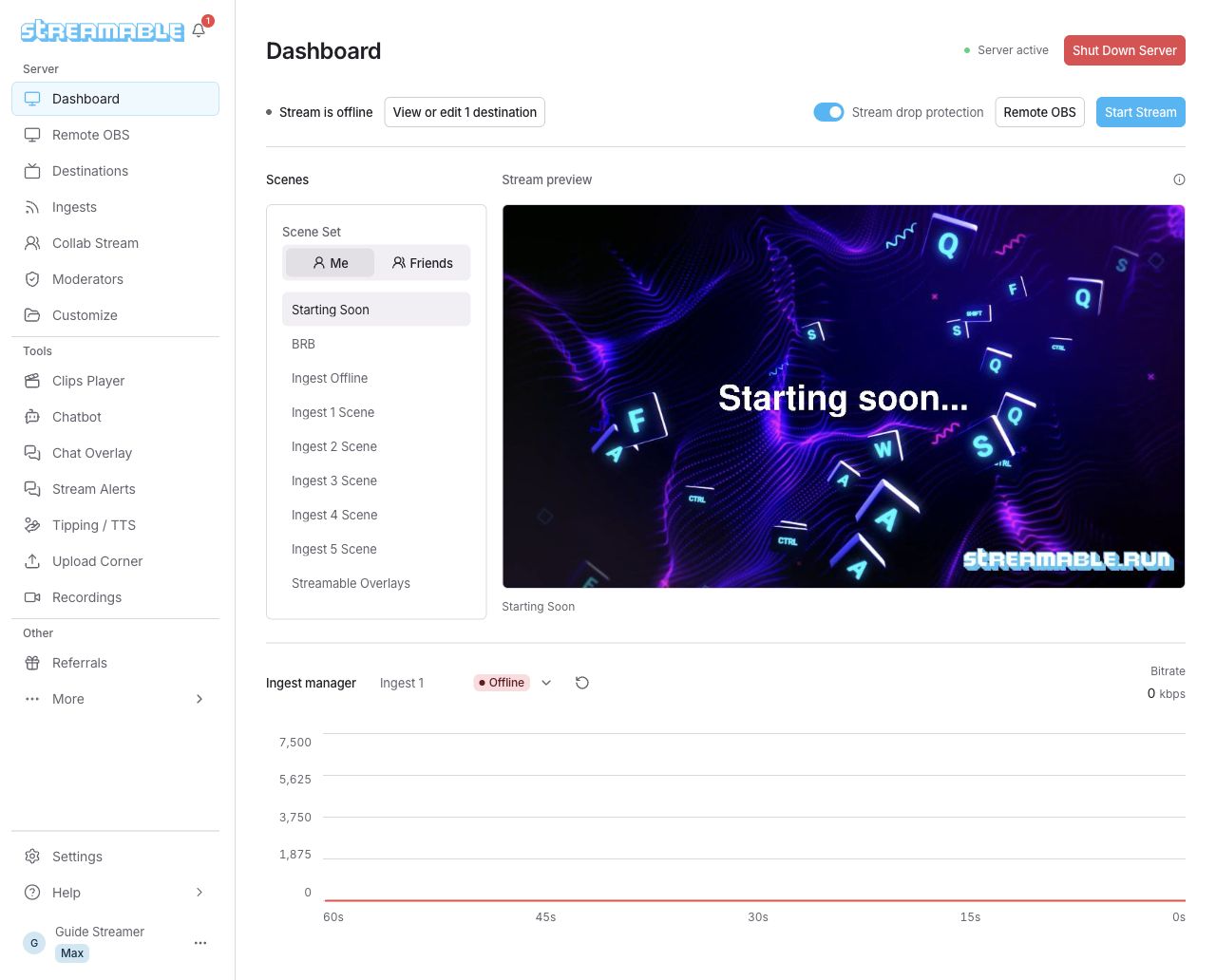This screenshot has height=980, width=1216.
Task: Click the Ingests signal icon
Action: point(32,207)
